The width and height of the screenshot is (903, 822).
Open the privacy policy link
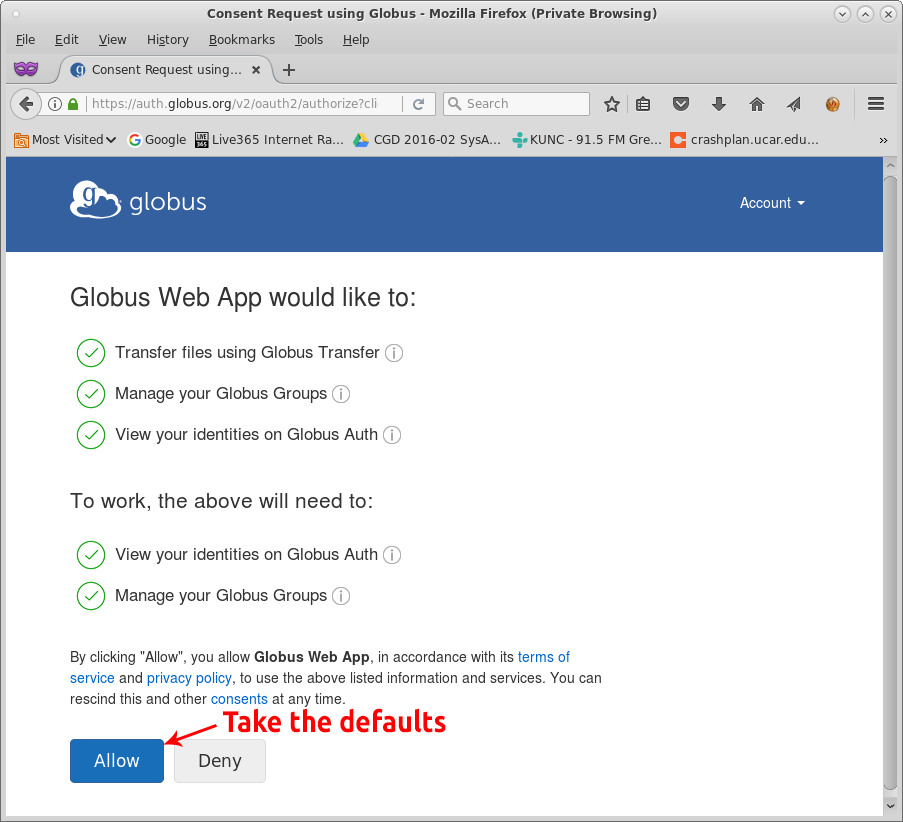point(190,678)
